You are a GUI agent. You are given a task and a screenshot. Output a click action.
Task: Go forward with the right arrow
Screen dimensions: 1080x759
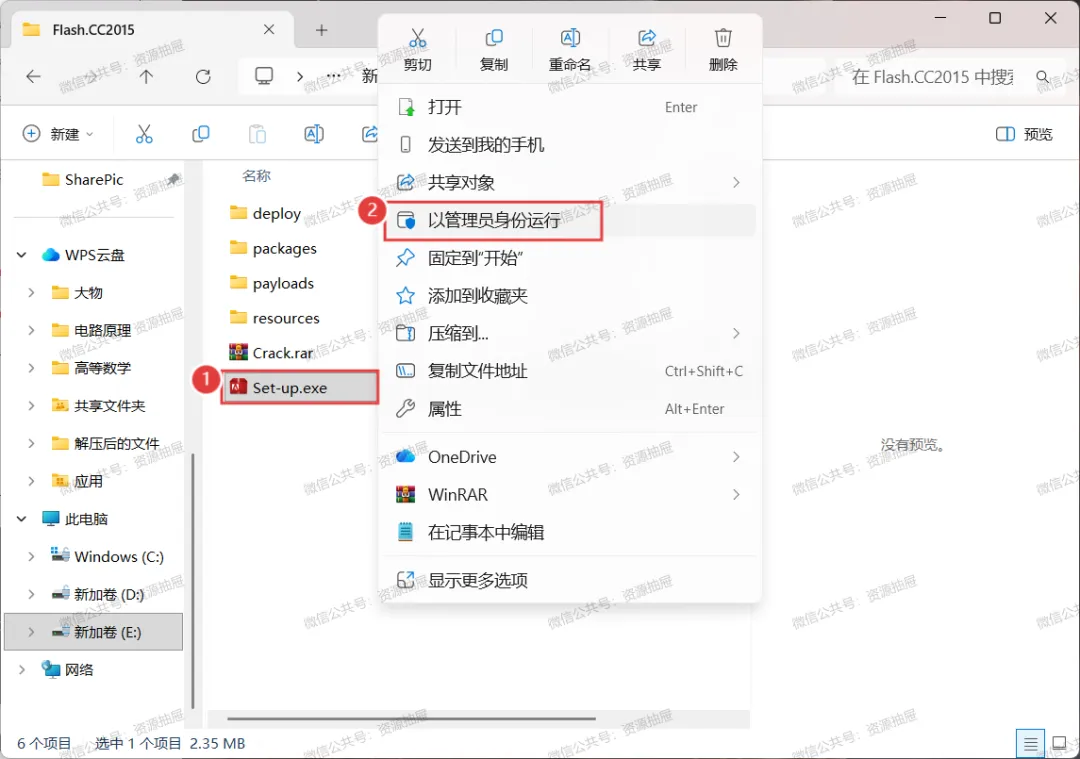coord(90,76)
